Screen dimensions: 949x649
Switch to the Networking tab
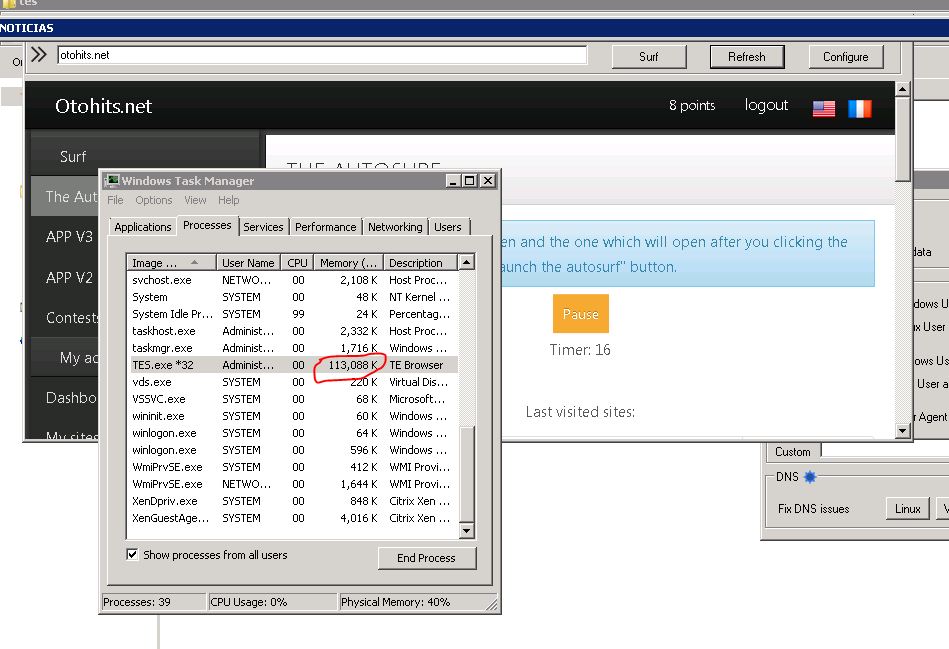pyautogui.click(x=394, y=227)
